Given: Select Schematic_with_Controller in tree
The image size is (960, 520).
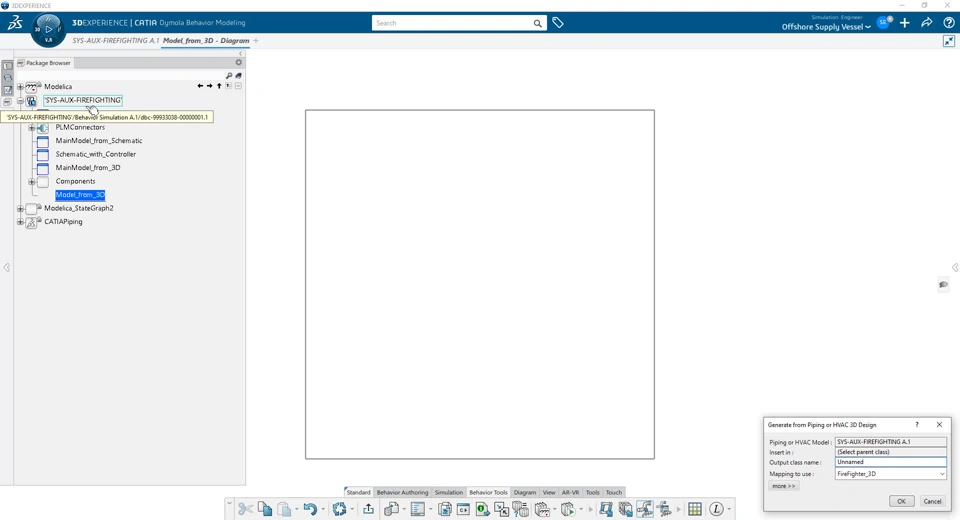Looking at the screenshot, I should point(96,154).
